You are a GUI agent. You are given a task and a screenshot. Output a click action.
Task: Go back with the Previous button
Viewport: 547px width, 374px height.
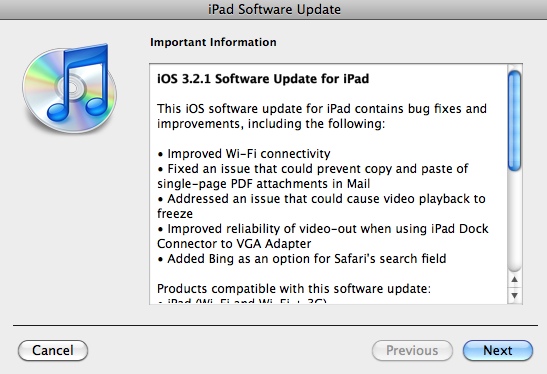[412, 350]
